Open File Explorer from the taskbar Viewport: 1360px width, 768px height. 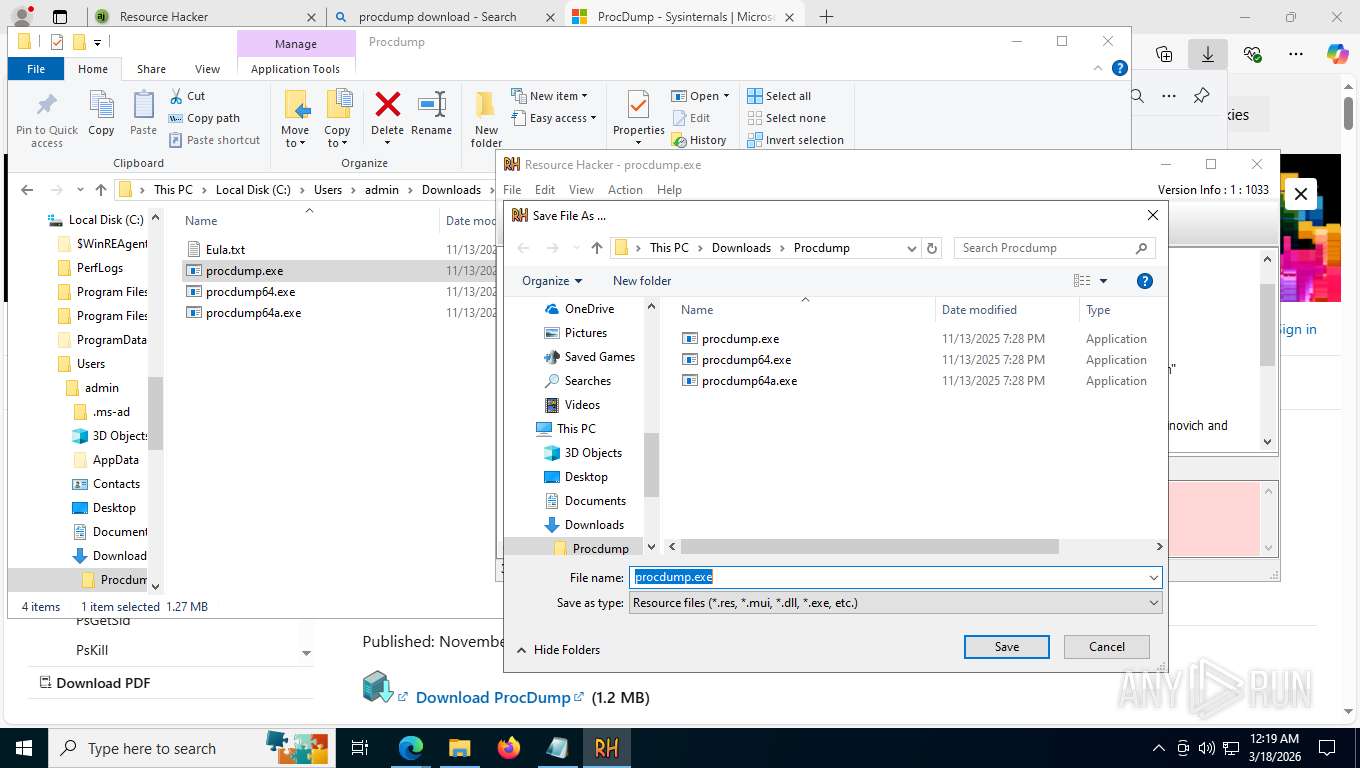tap(459, 747)
